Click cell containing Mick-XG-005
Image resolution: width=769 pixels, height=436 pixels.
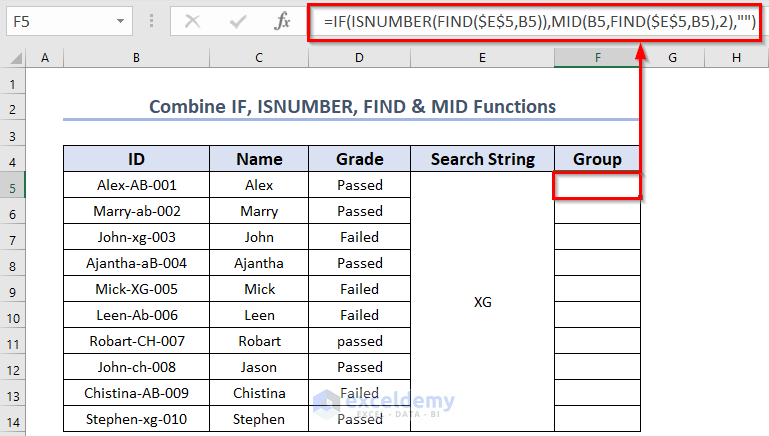136,289
